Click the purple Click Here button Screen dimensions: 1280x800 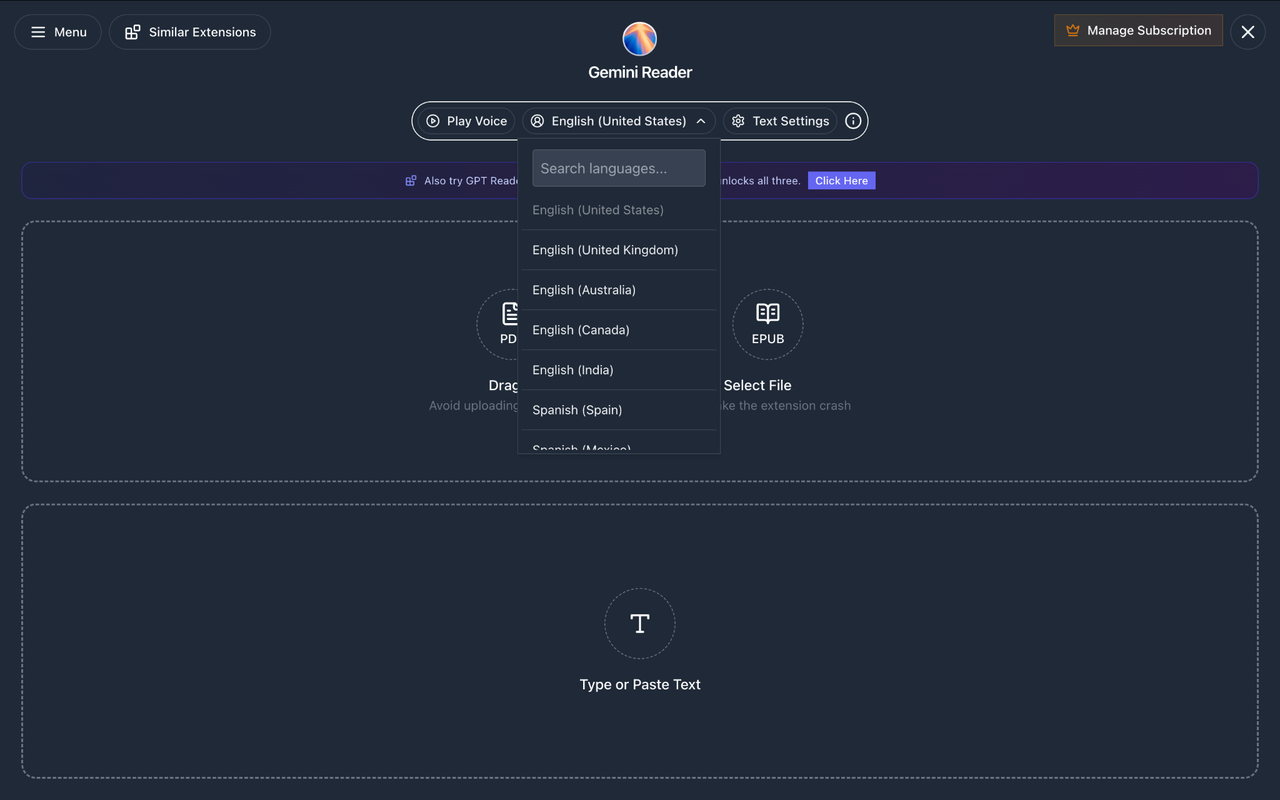click(841, 181)
